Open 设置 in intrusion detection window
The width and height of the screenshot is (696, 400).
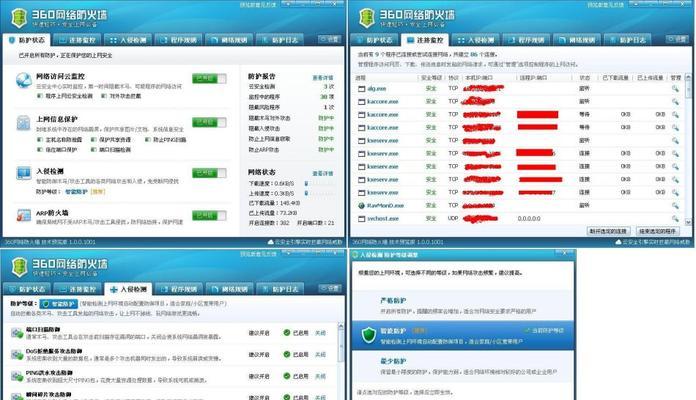329,289
